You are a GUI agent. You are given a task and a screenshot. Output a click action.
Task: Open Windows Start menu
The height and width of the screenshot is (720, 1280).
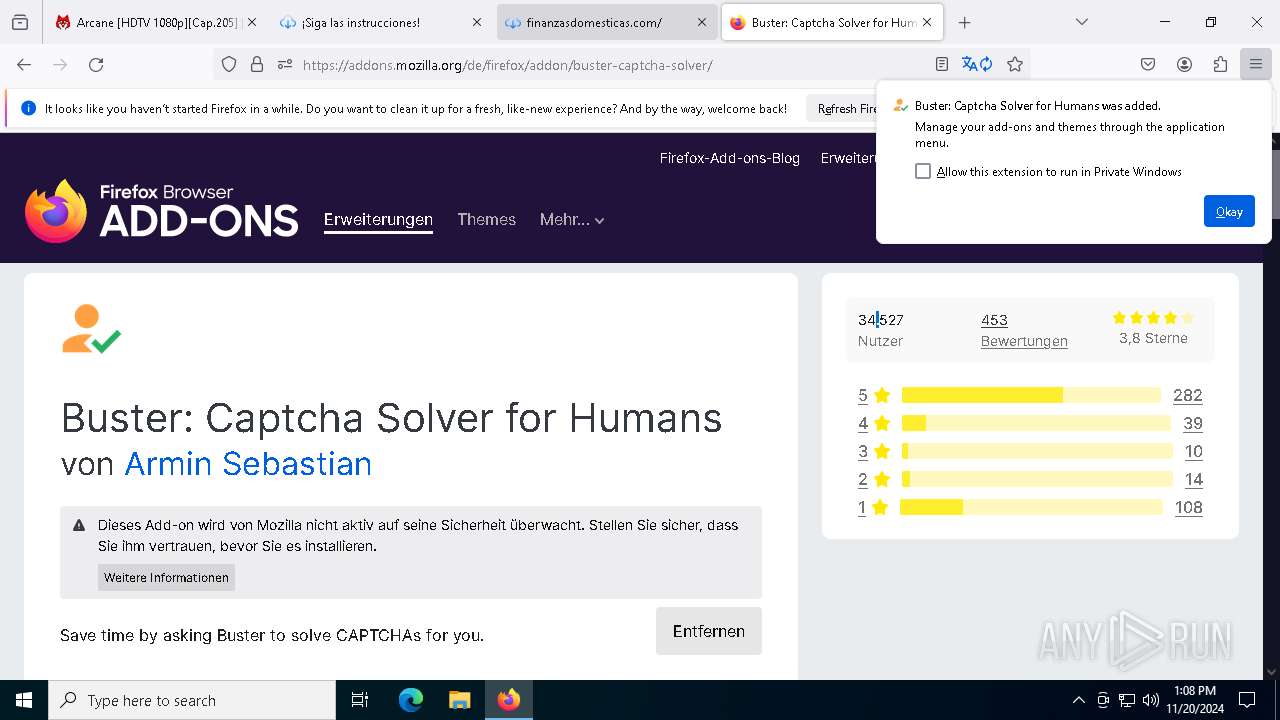click(24, 700)
